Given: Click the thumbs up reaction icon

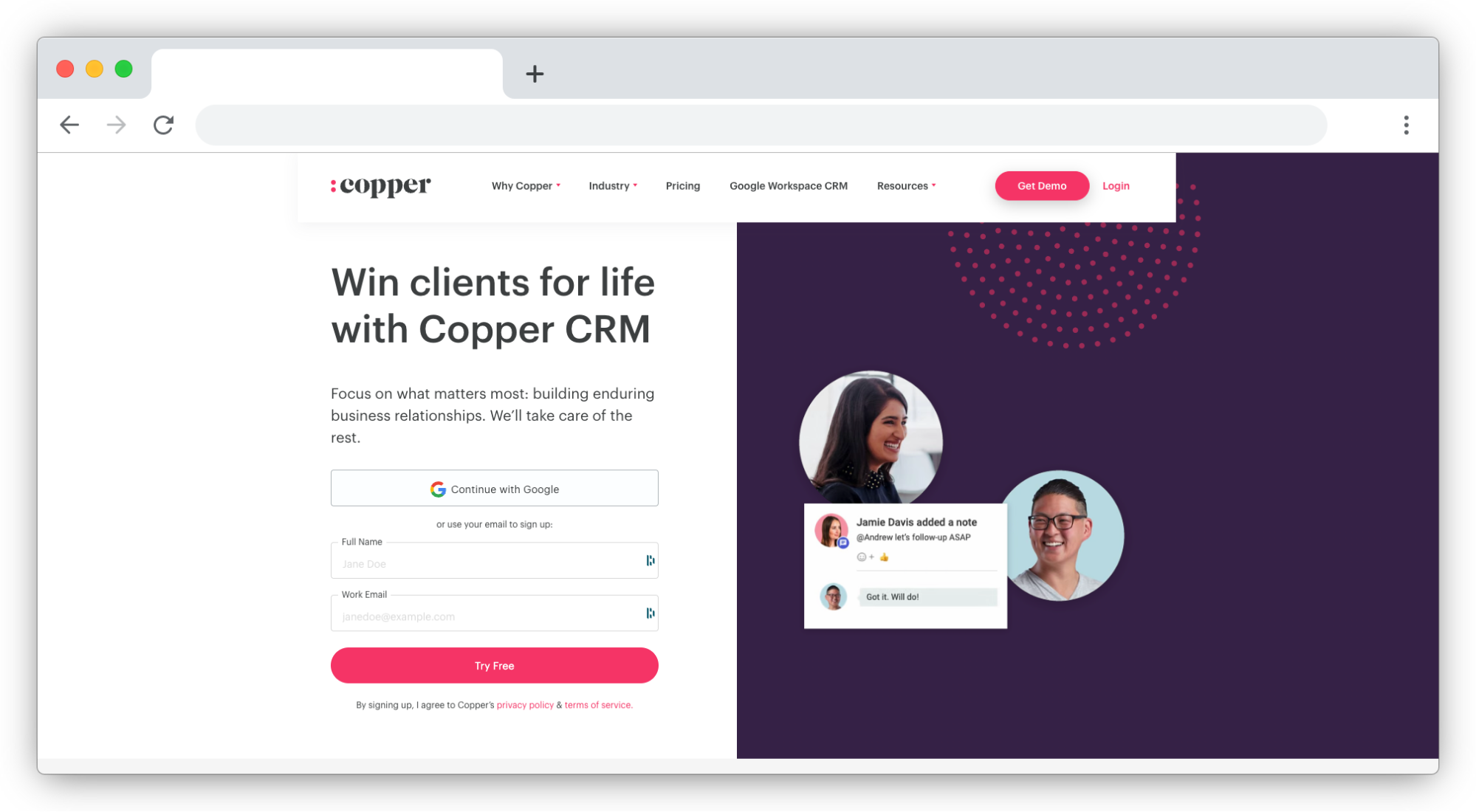Looking at the screenshot, I should pyautogui.click(x=884, y=557).
